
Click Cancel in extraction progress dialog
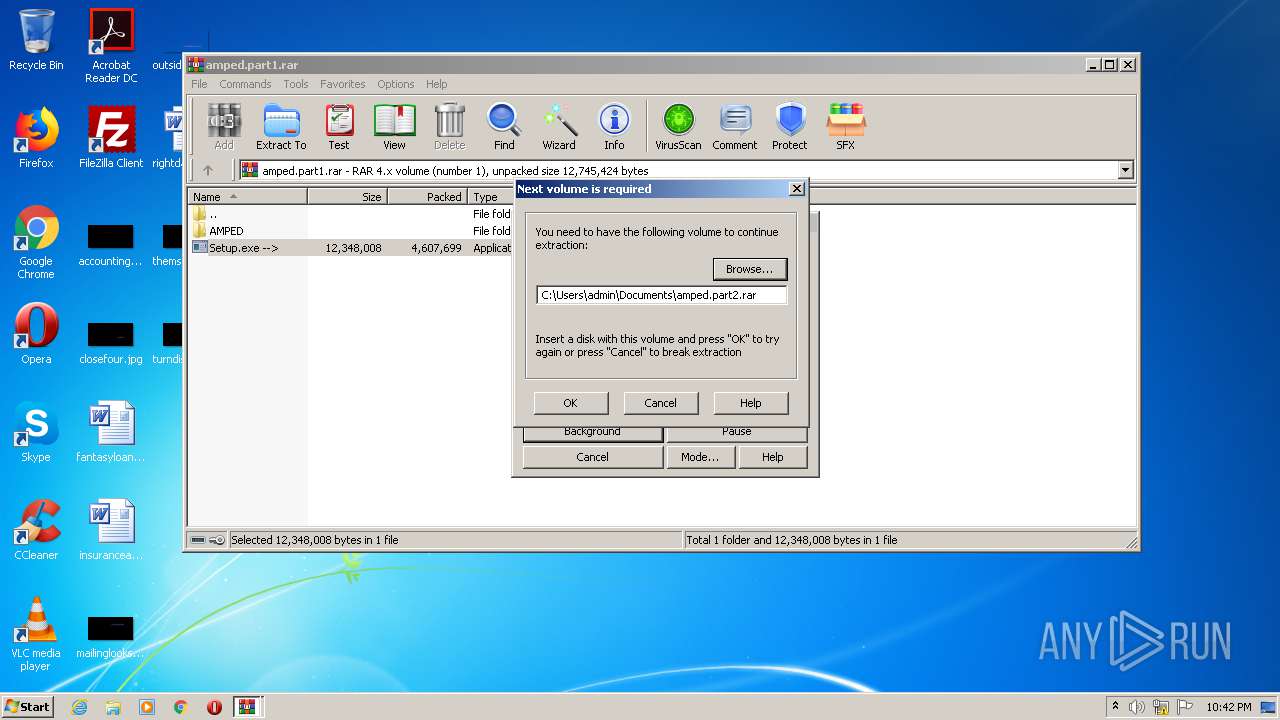(592, 457)
